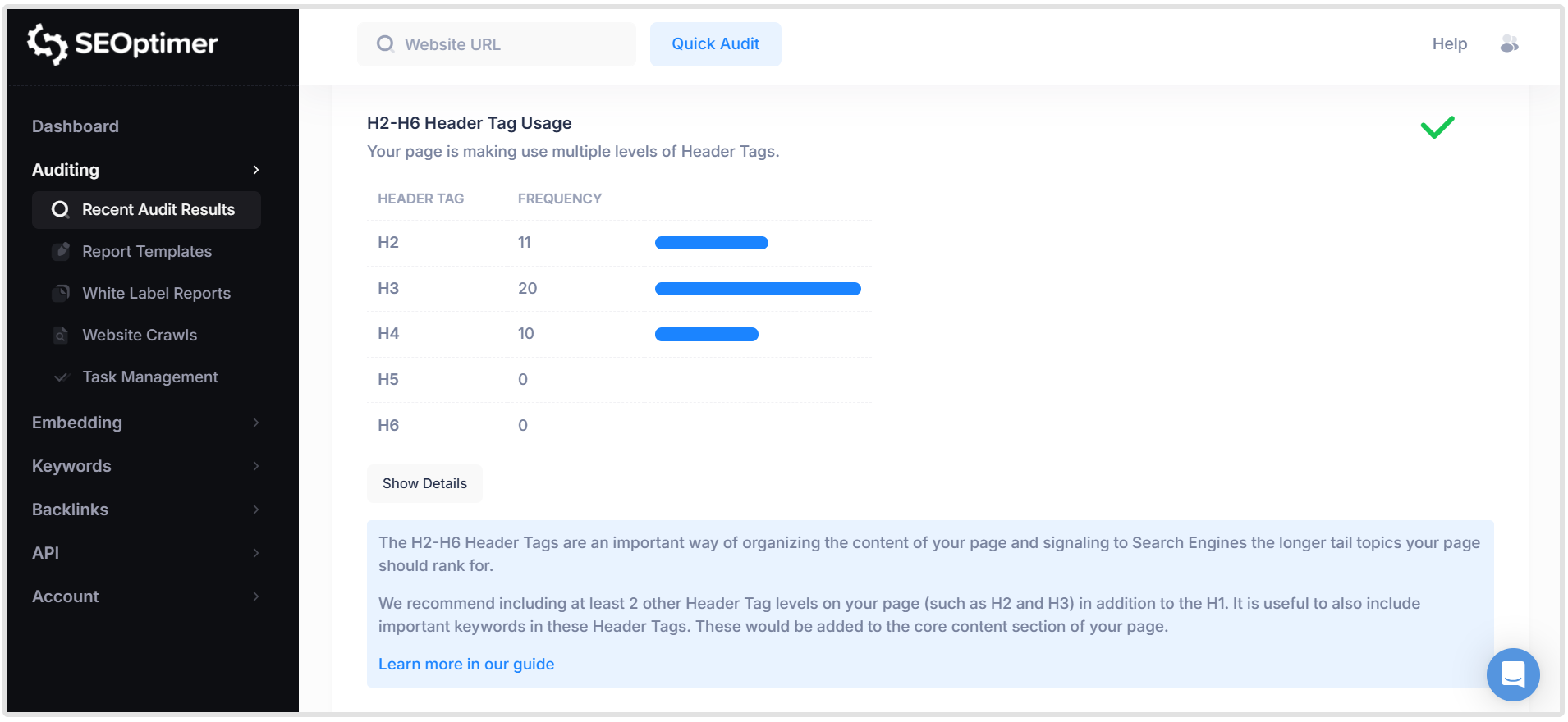Click the Show Details button
The image size is (1568, 722).
[x=424, y=484]
